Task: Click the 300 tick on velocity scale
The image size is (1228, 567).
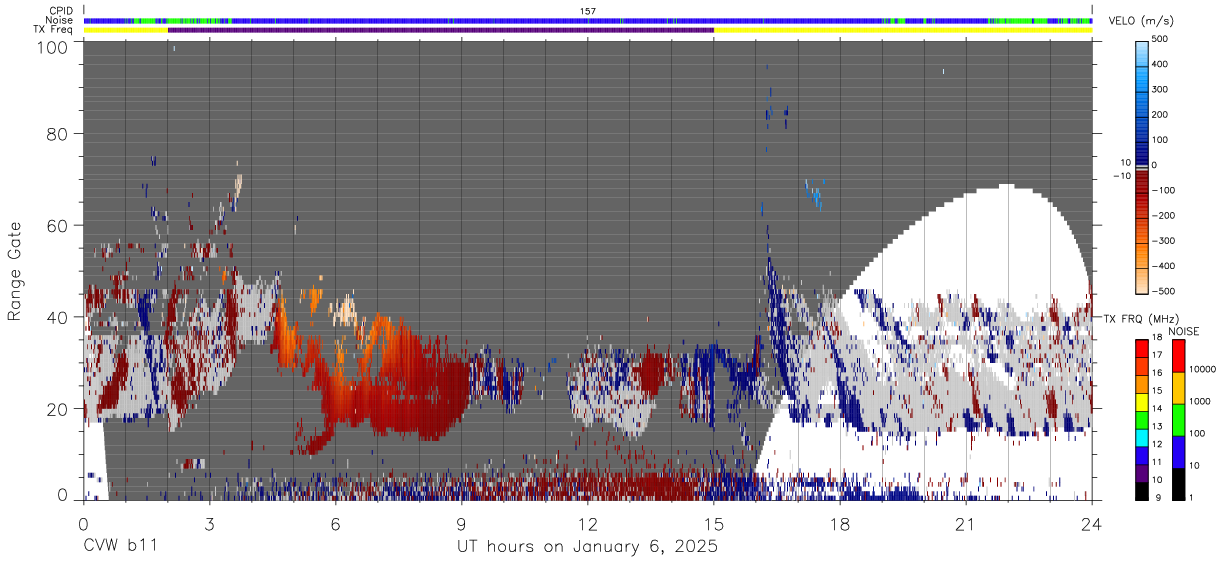Action: pos(1162,89)
